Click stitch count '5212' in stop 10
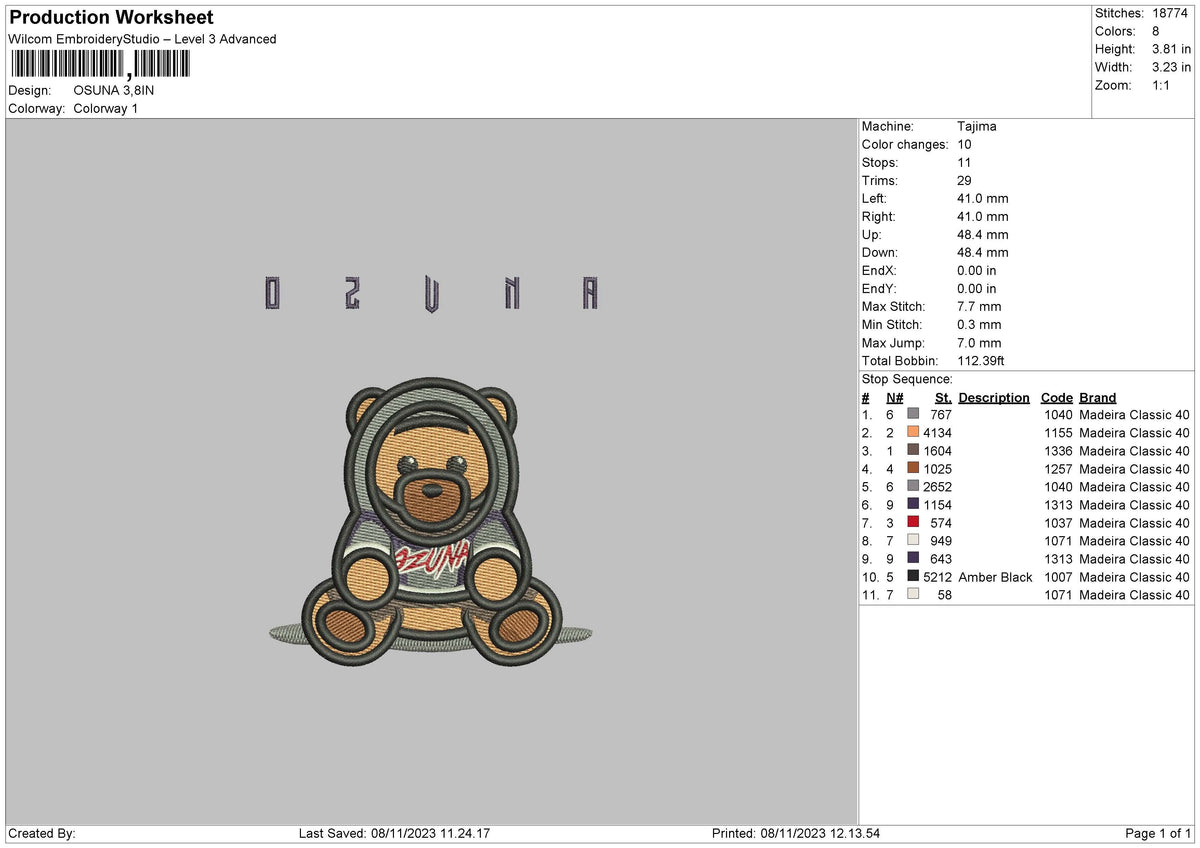The width and height of the screenshot is (1200, 848). tap(937, 576)
